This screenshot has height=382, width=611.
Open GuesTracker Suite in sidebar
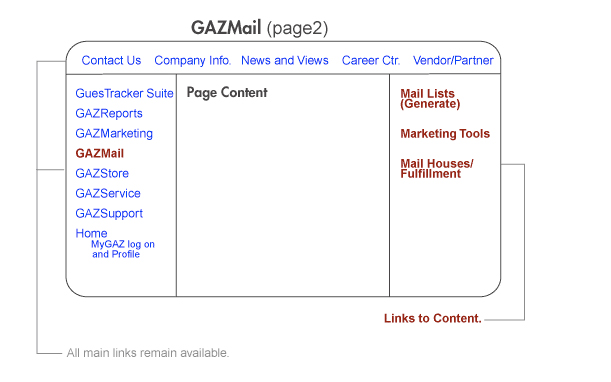coord(124,94)
